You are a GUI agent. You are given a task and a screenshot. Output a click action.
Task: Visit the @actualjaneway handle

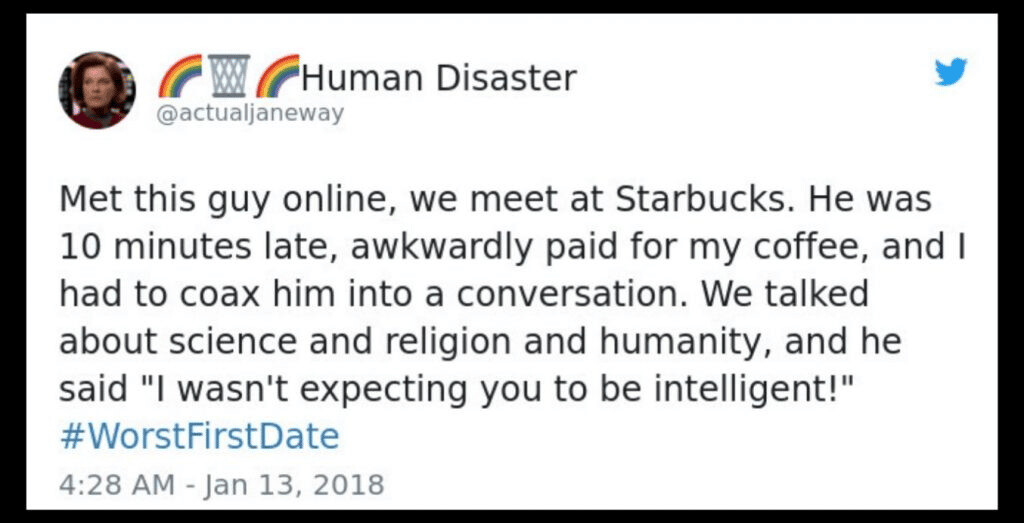coord(250,113)
